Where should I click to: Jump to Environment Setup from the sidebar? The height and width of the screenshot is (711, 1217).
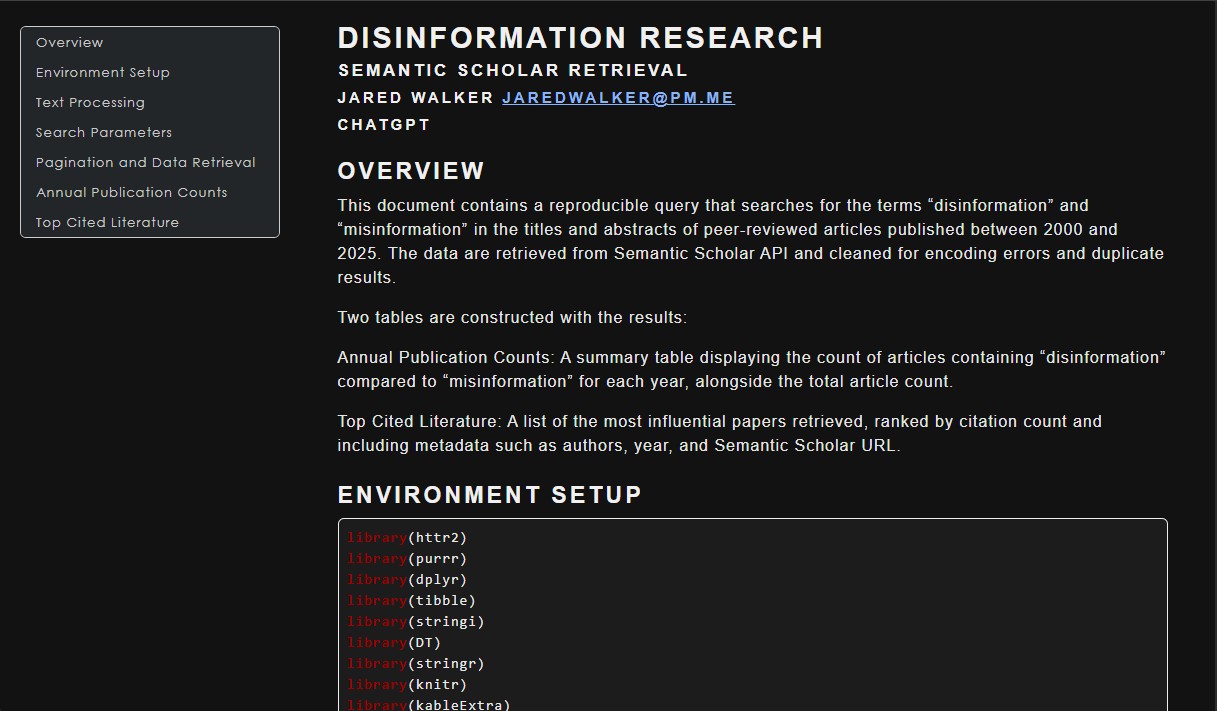click(103, 72)
